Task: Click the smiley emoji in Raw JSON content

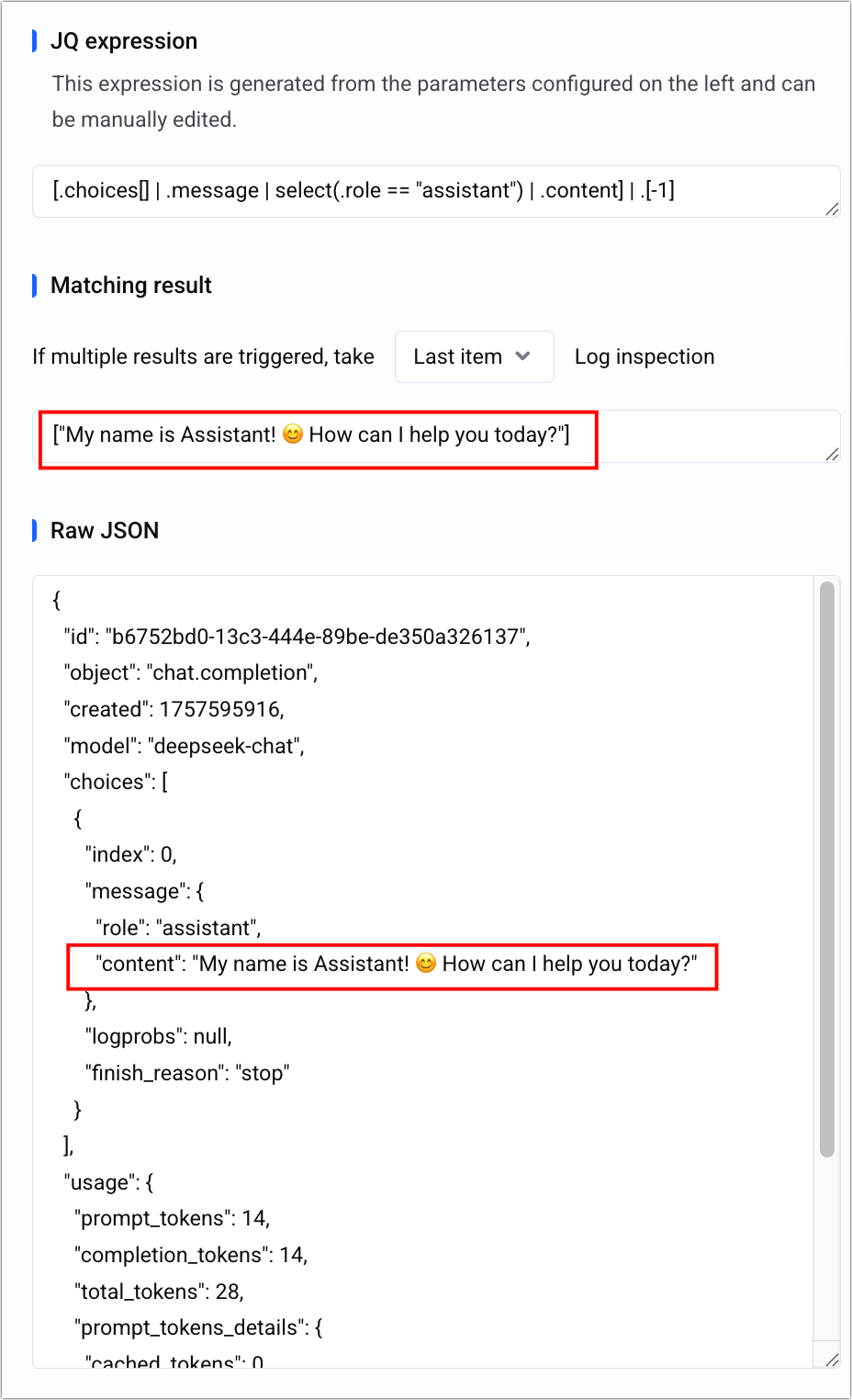Action: 426,964
